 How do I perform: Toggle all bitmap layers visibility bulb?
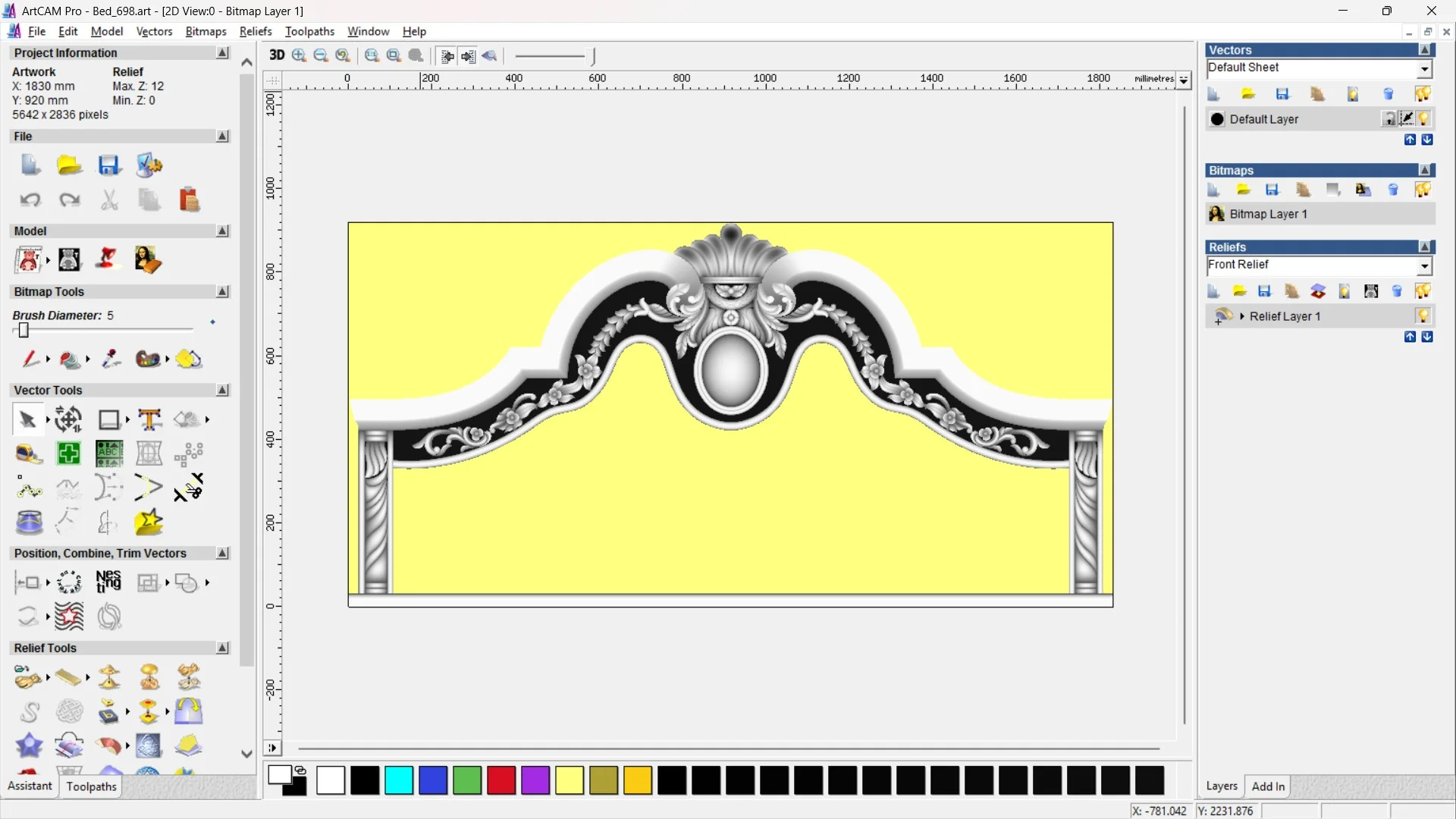(x=1423, y=190)
